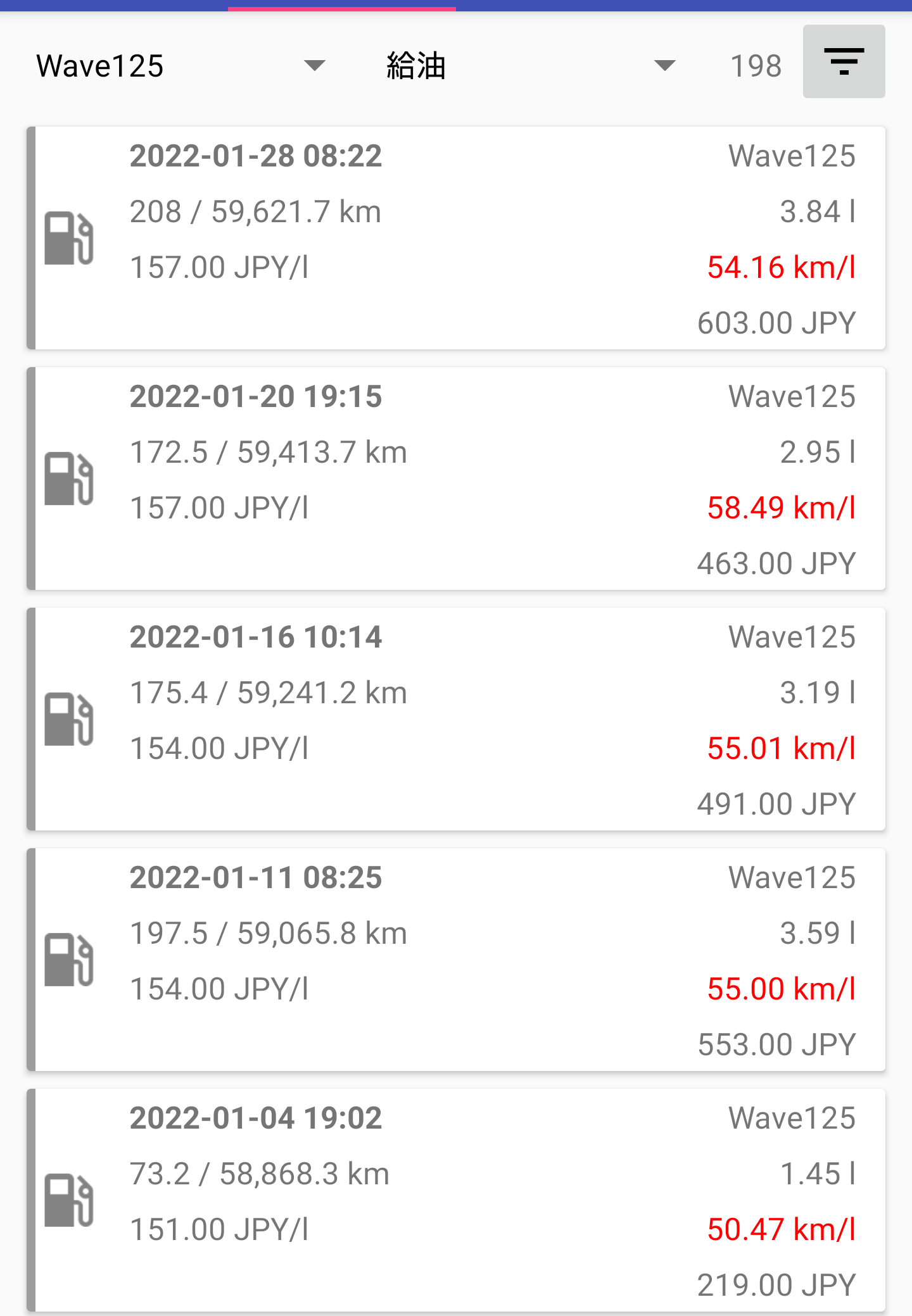Click fuel pump icon for 2022-01-16 entry
Viewport: 912px width, 1316px height.
click(x=69, y=719)
